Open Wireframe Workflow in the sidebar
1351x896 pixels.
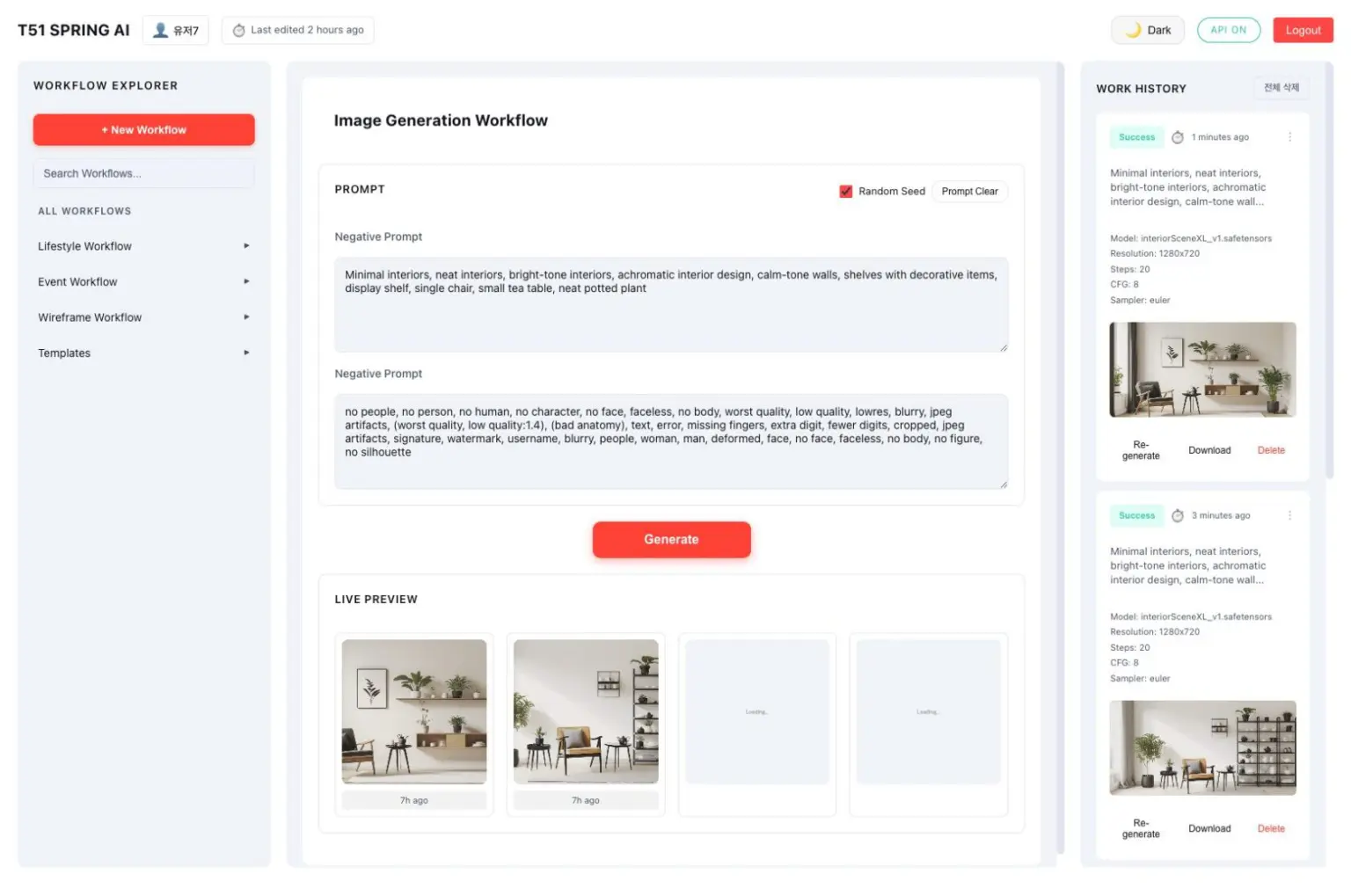(x=90, y=317)
